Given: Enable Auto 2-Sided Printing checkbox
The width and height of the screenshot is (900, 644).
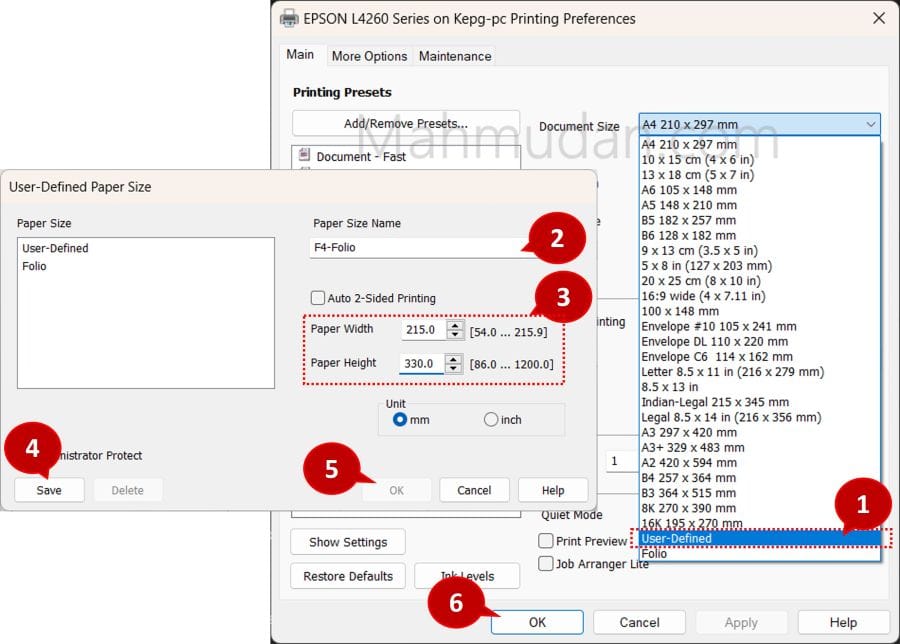Looking at the screenshot, I should point(318,298).
